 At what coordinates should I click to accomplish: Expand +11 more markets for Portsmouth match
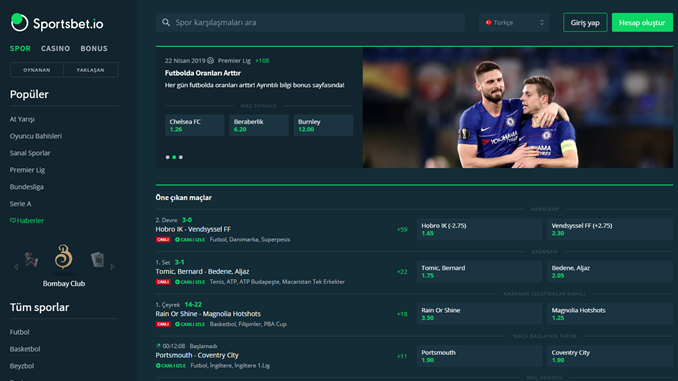(402, 357)
